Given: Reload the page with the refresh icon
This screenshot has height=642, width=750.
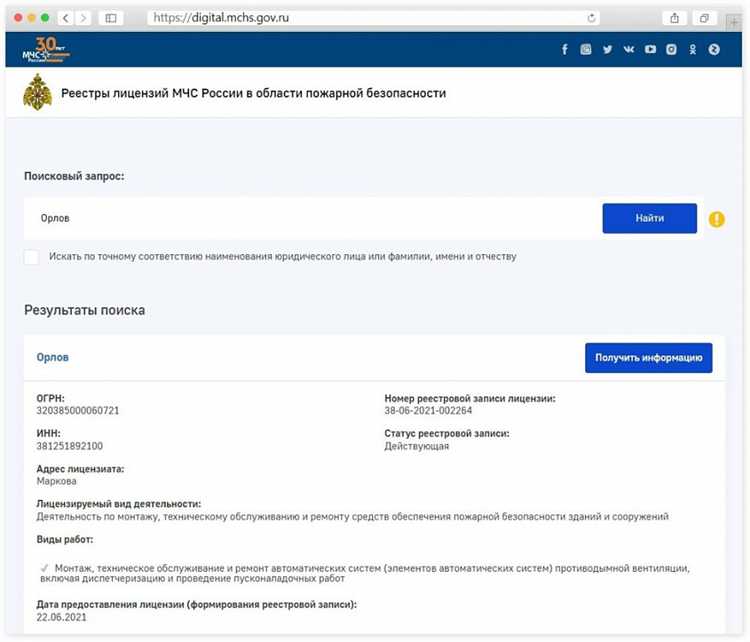Looking at the screenshot, I should click(592, 18).
